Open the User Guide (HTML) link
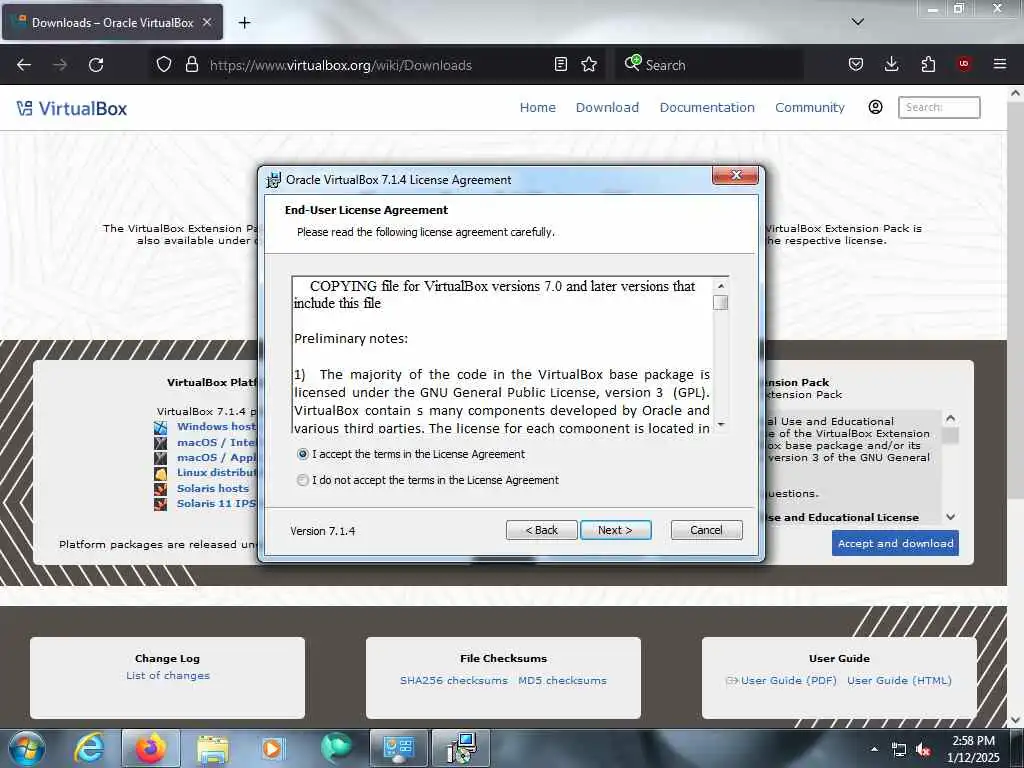Screen dimensions: 1024x768 pos(899,680)
